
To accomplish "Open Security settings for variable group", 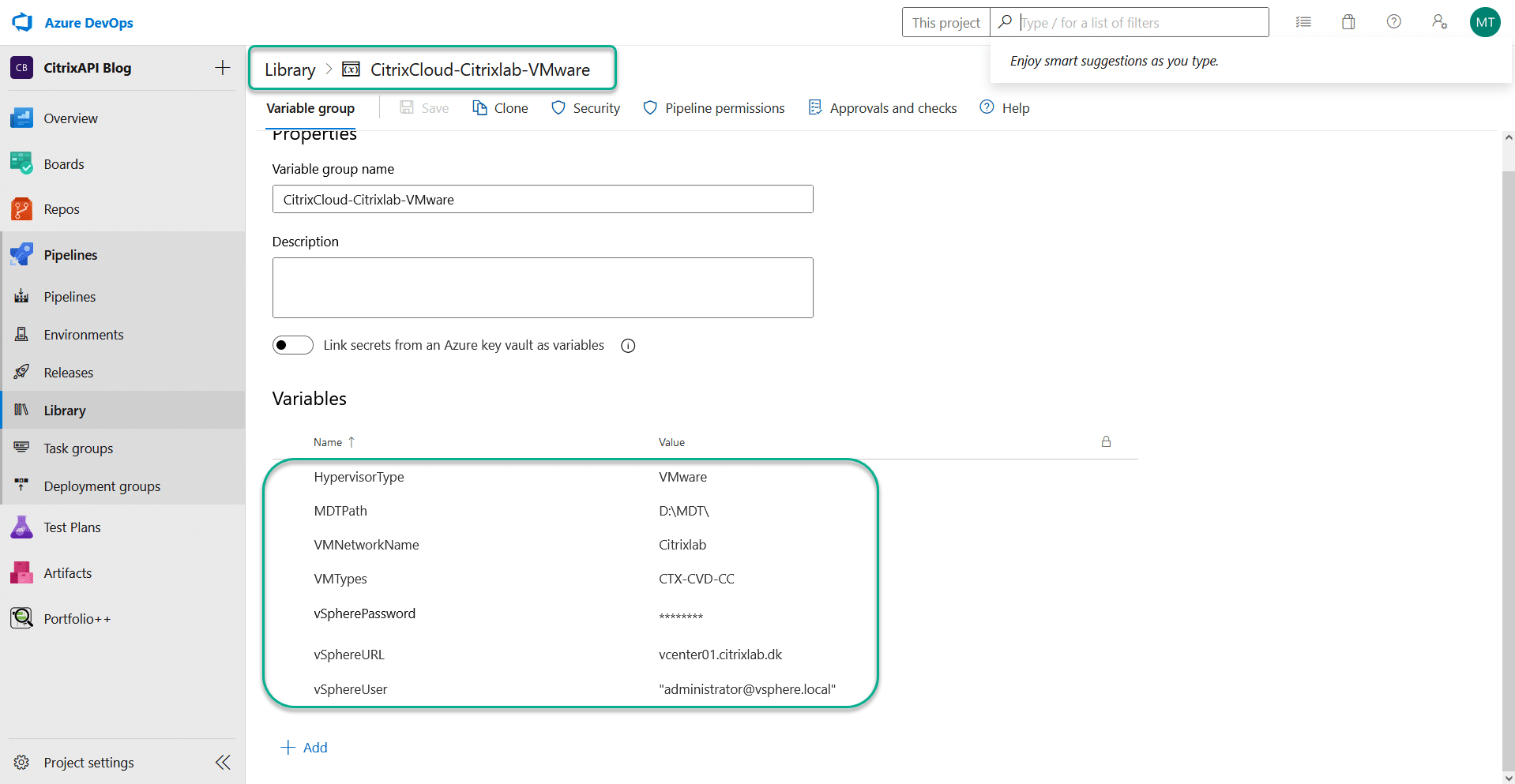I will click(585, 108).
